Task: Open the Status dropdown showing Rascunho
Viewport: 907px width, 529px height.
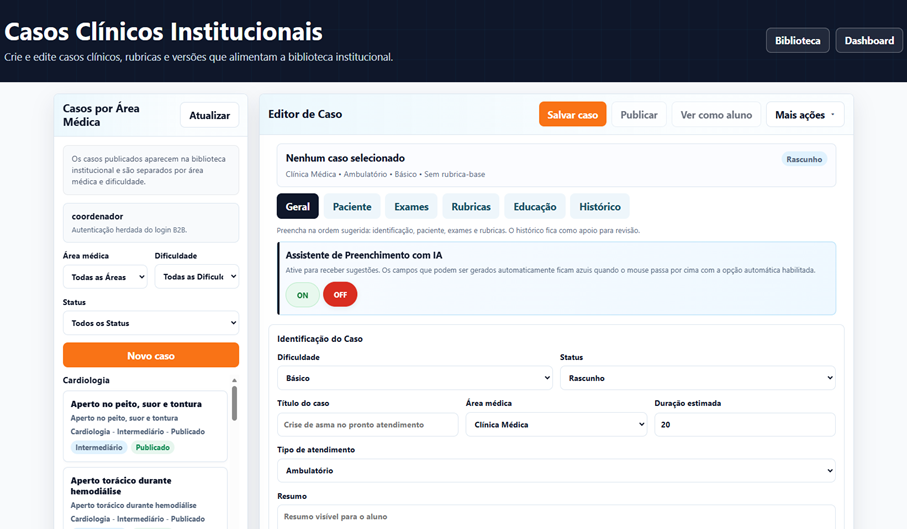Action: tap(698, 378)
